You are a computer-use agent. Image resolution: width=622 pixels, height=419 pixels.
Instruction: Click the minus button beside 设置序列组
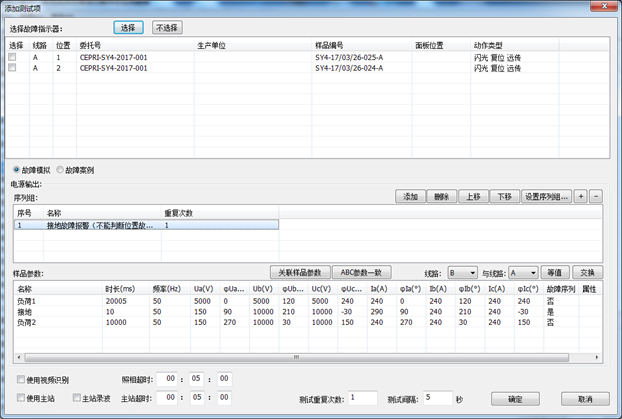(x=597, y=197)
